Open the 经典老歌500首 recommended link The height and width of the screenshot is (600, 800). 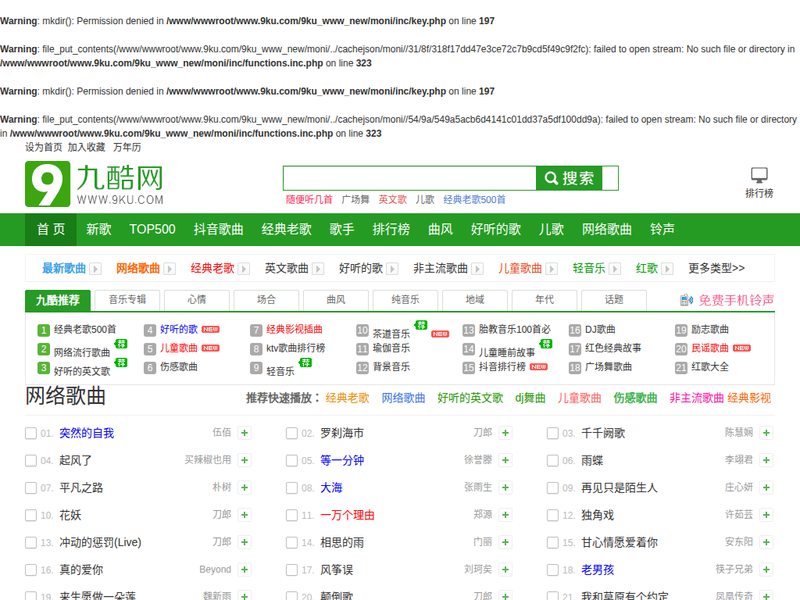tap(84, 329)
